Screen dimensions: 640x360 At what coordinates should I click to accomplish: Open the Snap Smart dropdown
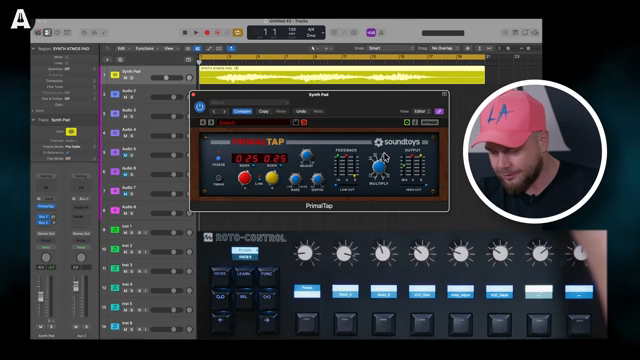391,48
